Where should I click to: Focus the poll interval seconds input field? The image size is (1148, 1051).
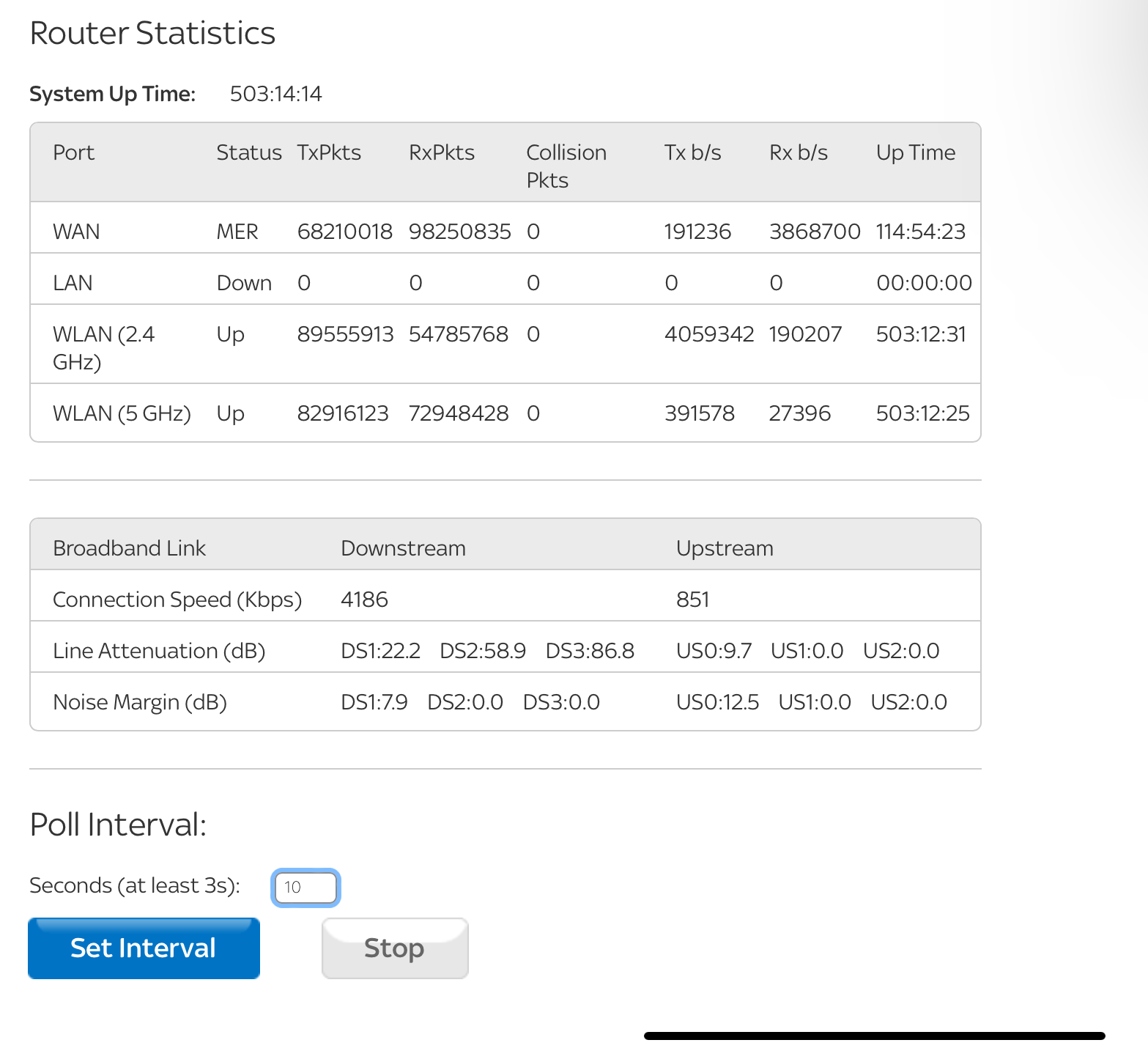coord(305,888)
